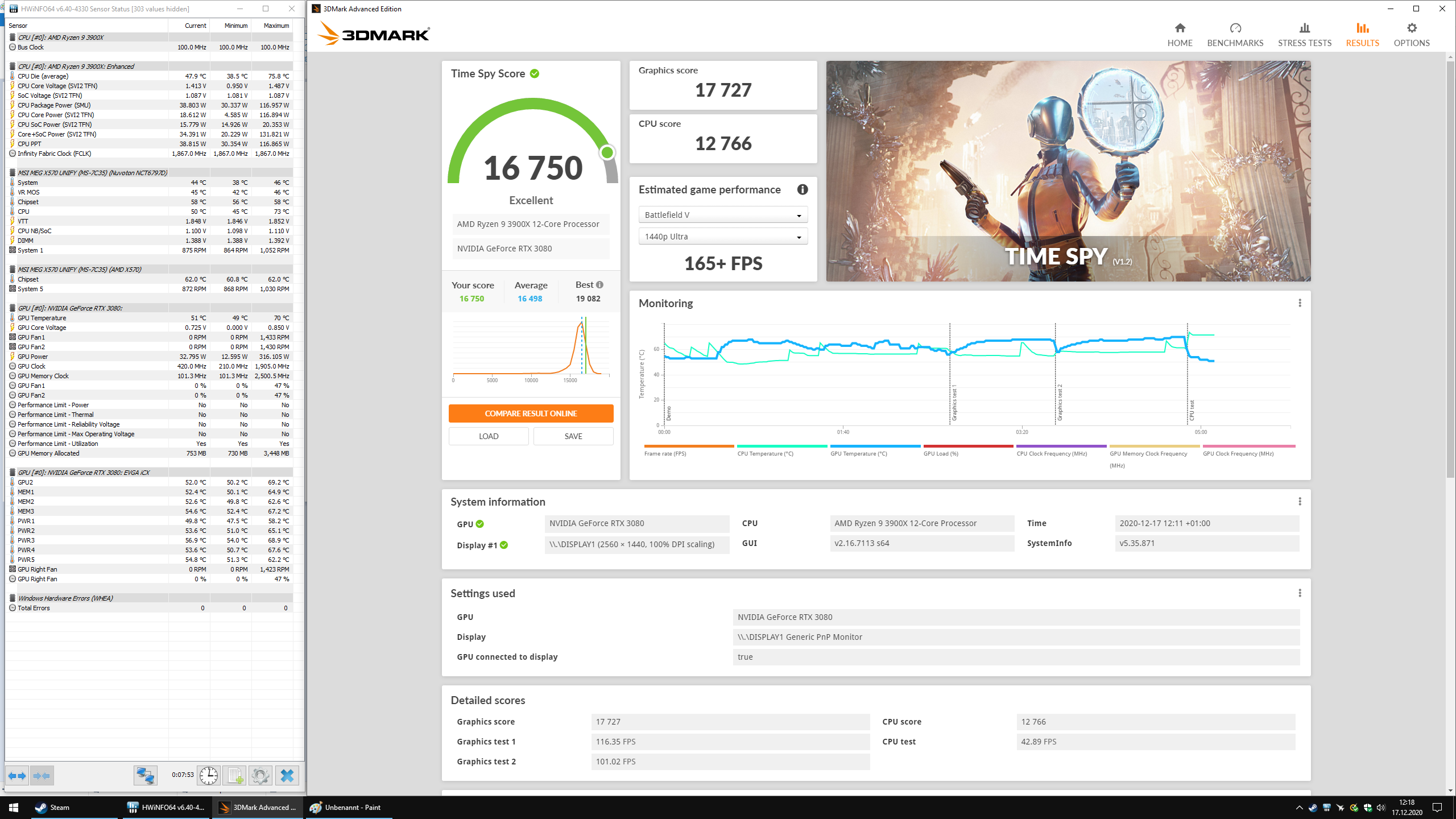Go to the BENCHMARKS tab
The height and width of the screenshot is (819, 1456).
point(1235,35)
